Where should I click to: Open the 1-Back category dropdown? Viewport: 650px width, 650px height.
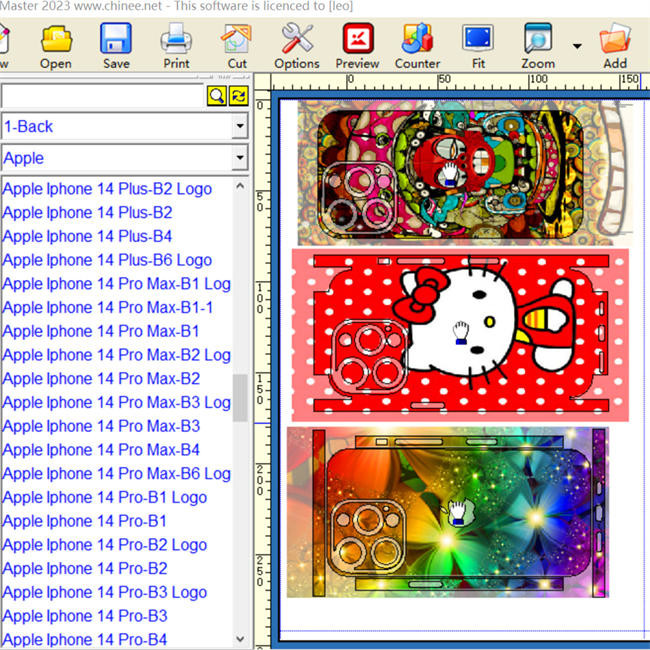(239, 127)
